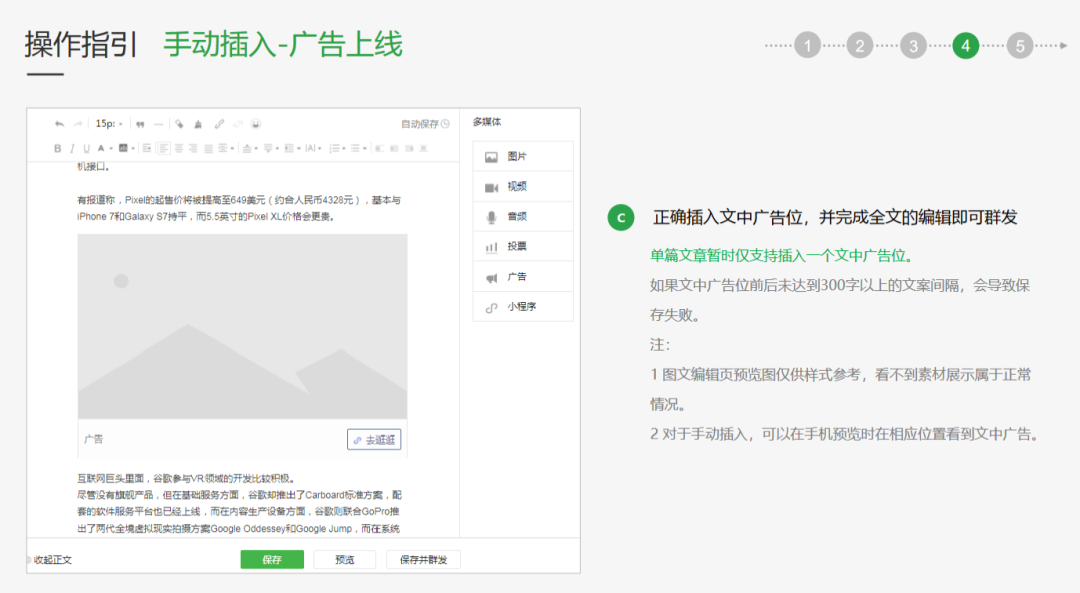The image size is (1080, 593).
Task: Click the green 保存 save button
Action: coord(271,559)
